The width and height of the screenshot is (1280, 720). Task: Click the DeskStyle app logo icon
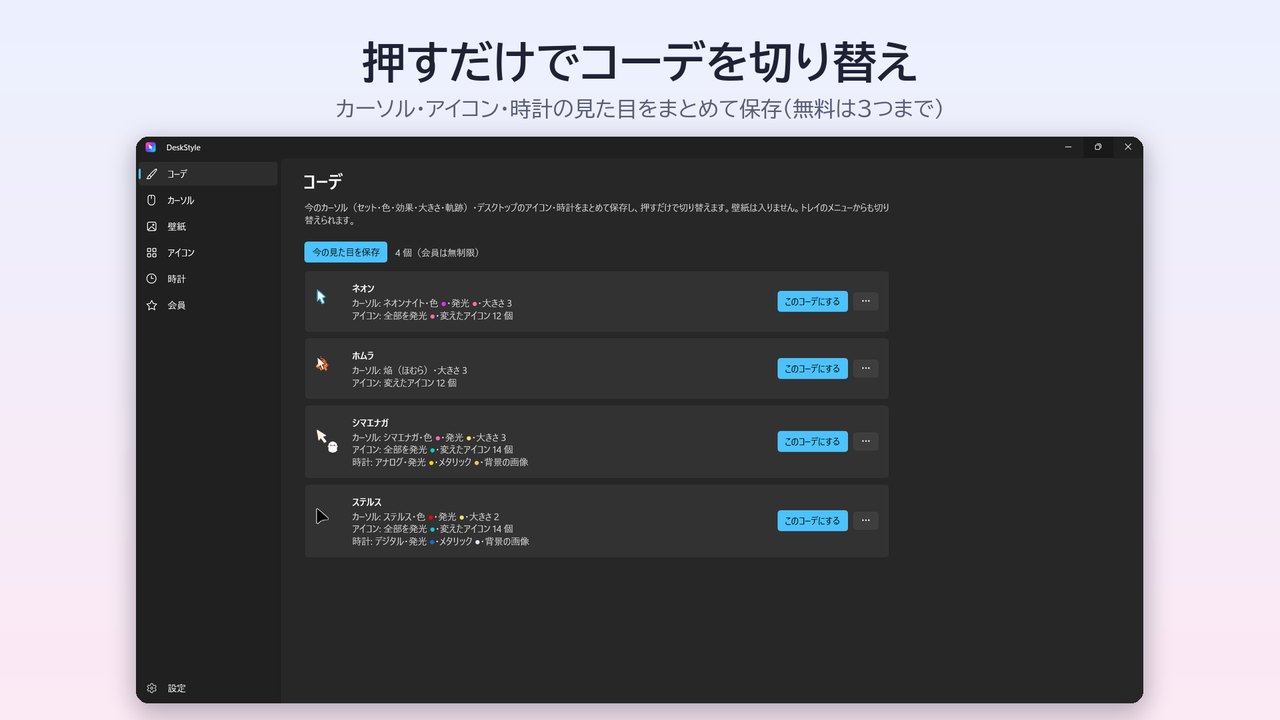point(151,147)
